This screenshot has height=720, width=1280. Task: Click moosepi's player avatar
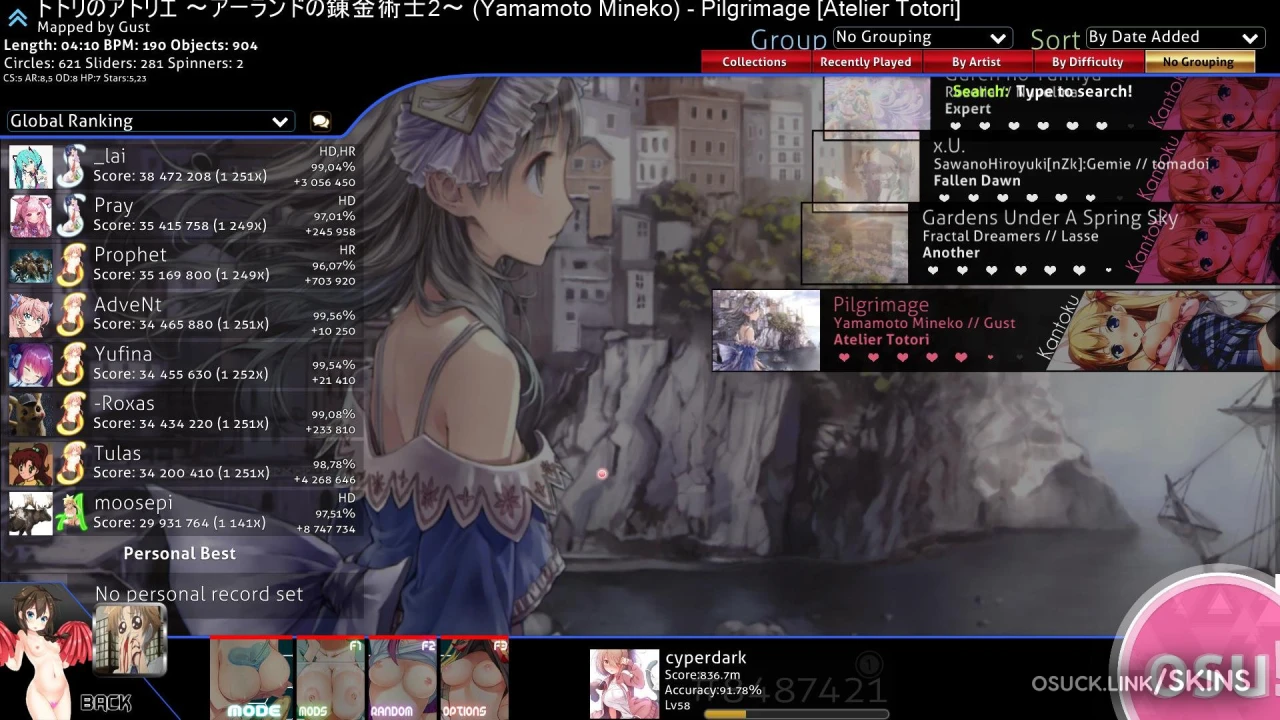[30, 513]
